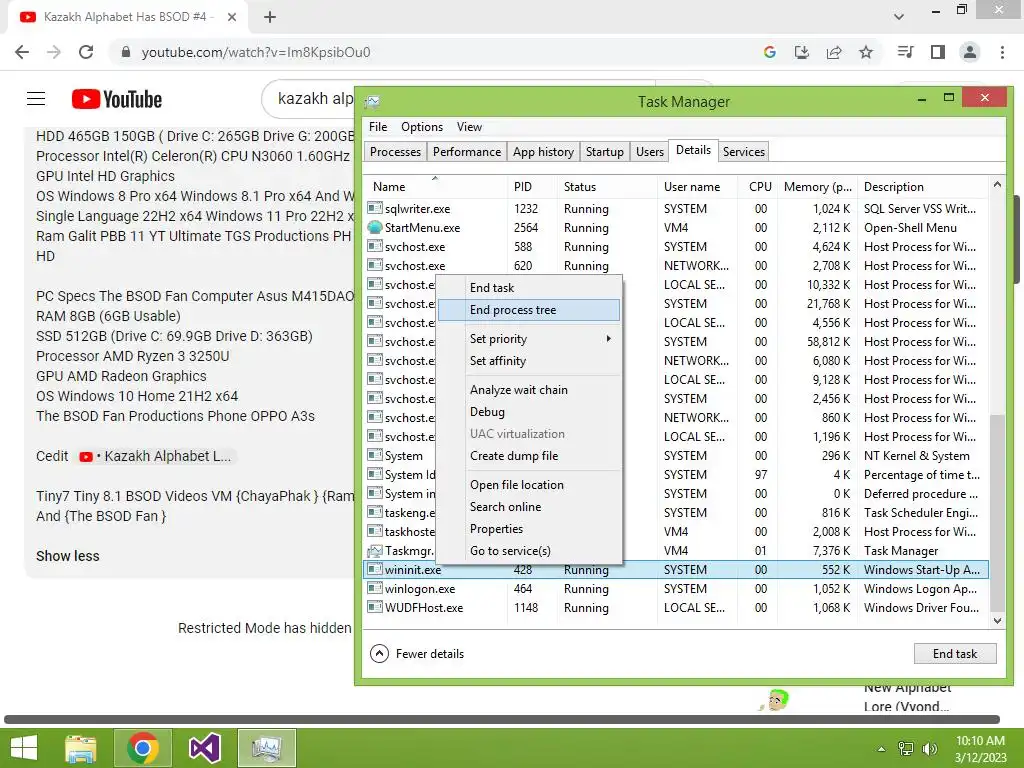The height and width of the screenshot is (768, 1024).
Task: Select Search online
Action: pos(529,507)
